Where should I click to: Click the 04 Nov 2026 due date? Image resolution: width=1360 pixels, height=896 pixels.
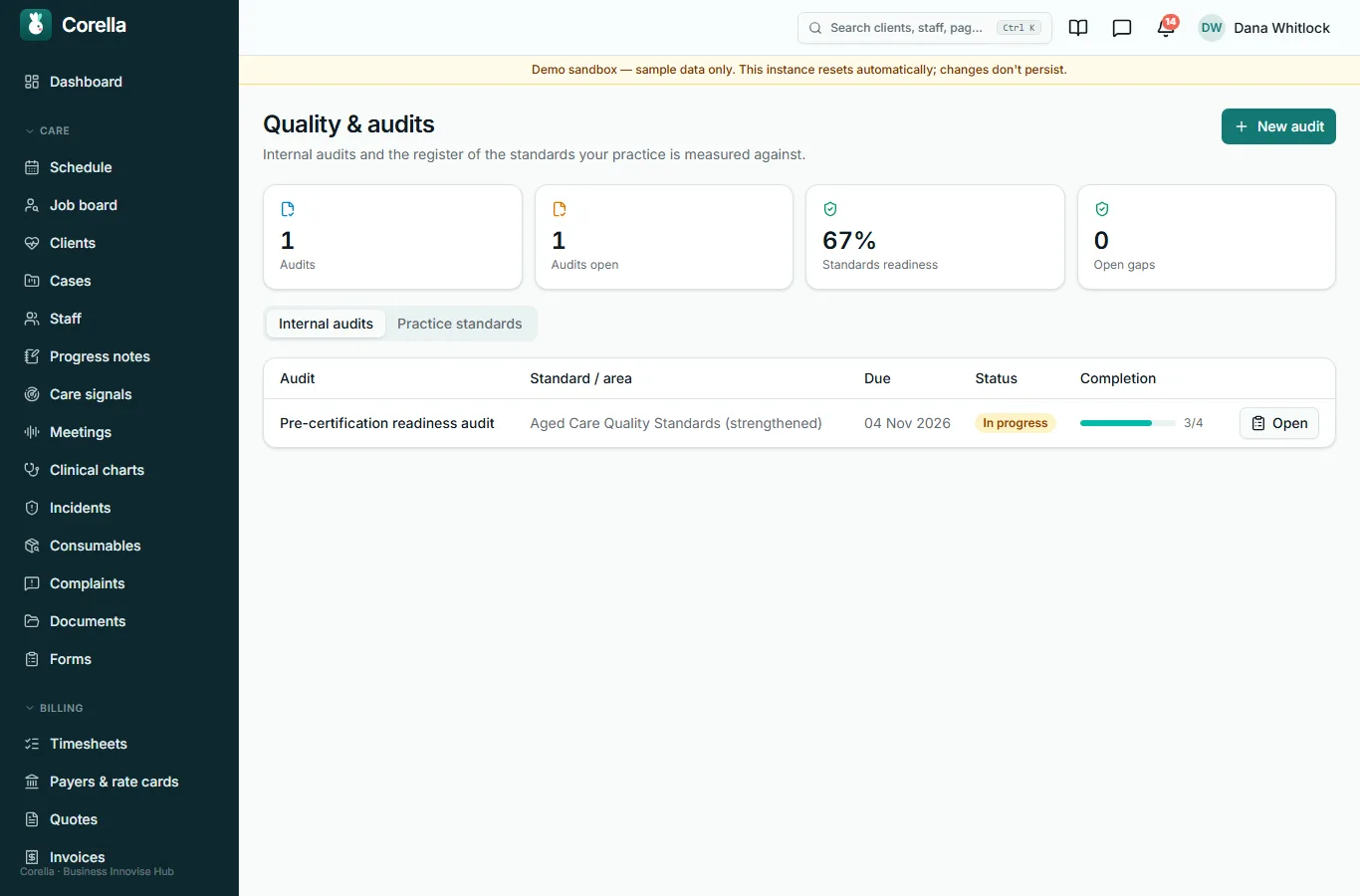[x=907, y=423]
